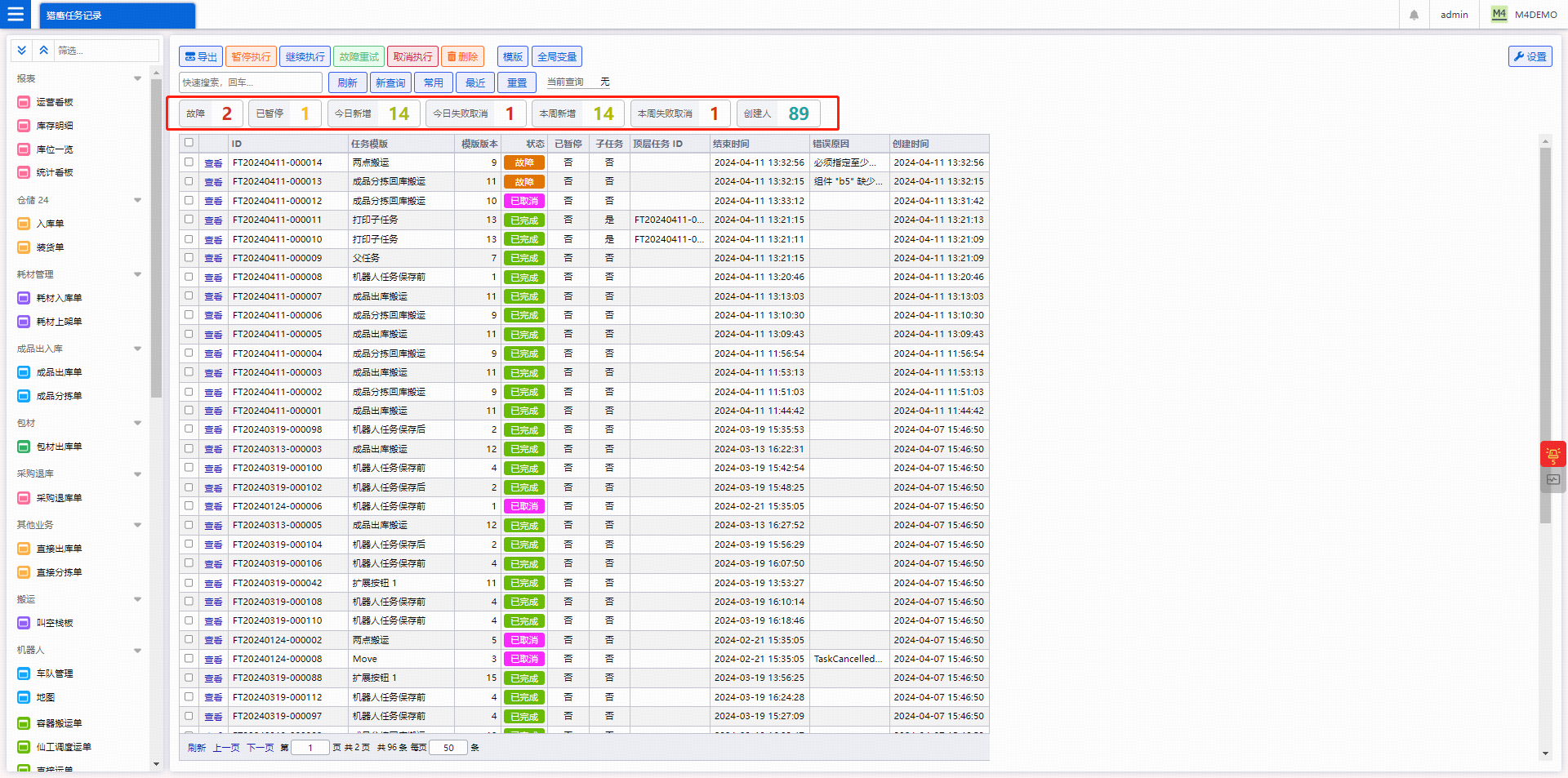This screenshot has height=778, width=1568.
Task: Check the row FT20240411-000012 checkbox
Action: click(x=189, y=200)
